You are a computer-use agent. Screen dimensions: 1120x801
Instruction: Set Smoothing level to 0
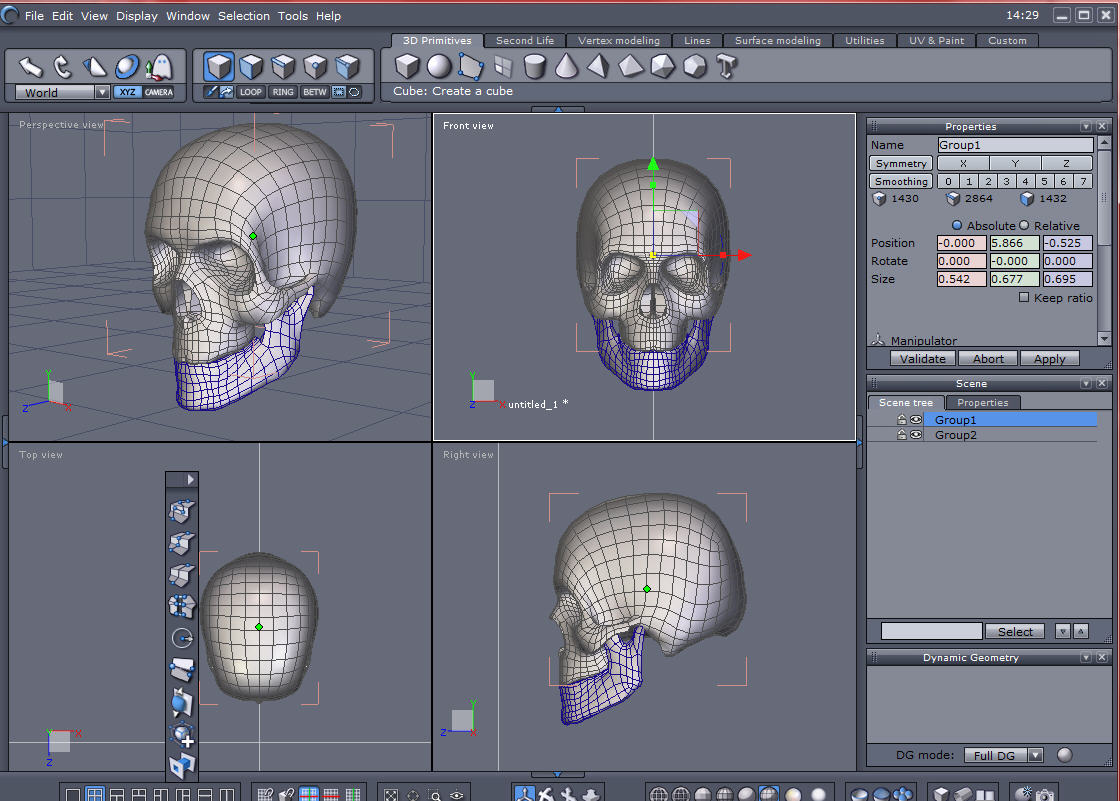949,181
